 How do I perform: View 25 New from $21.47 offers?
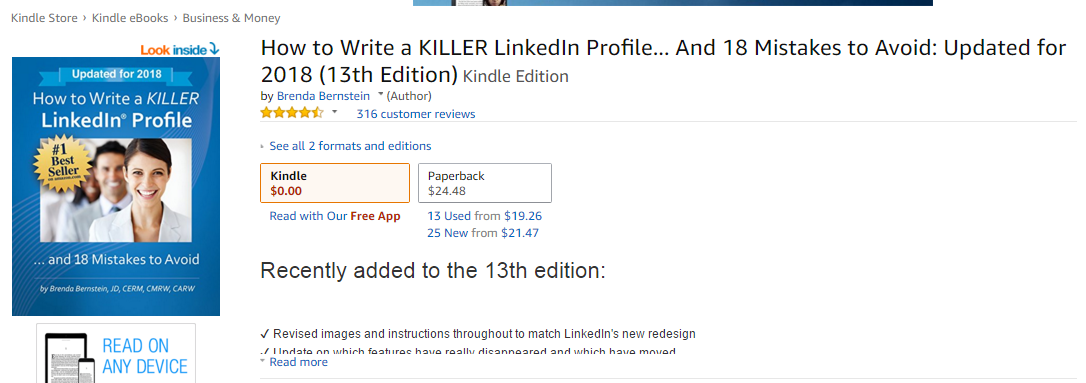[x=483, y=233]
